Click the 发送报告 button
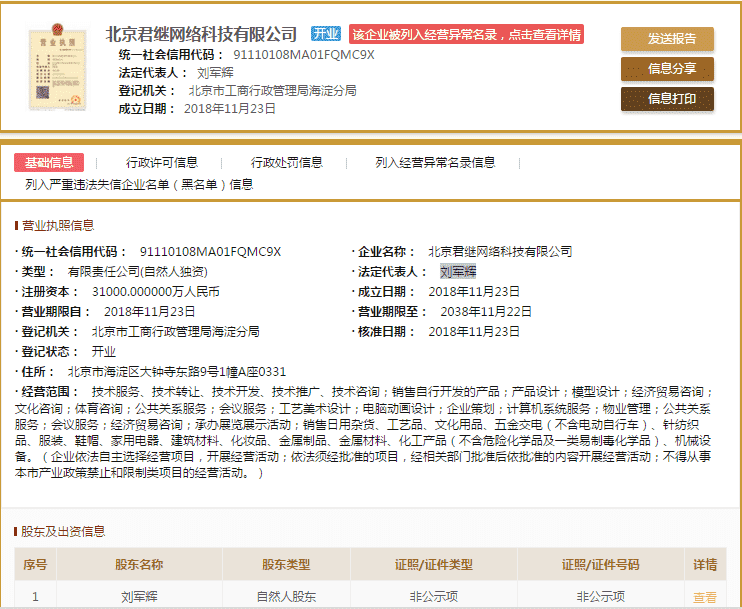 point(667,39)
